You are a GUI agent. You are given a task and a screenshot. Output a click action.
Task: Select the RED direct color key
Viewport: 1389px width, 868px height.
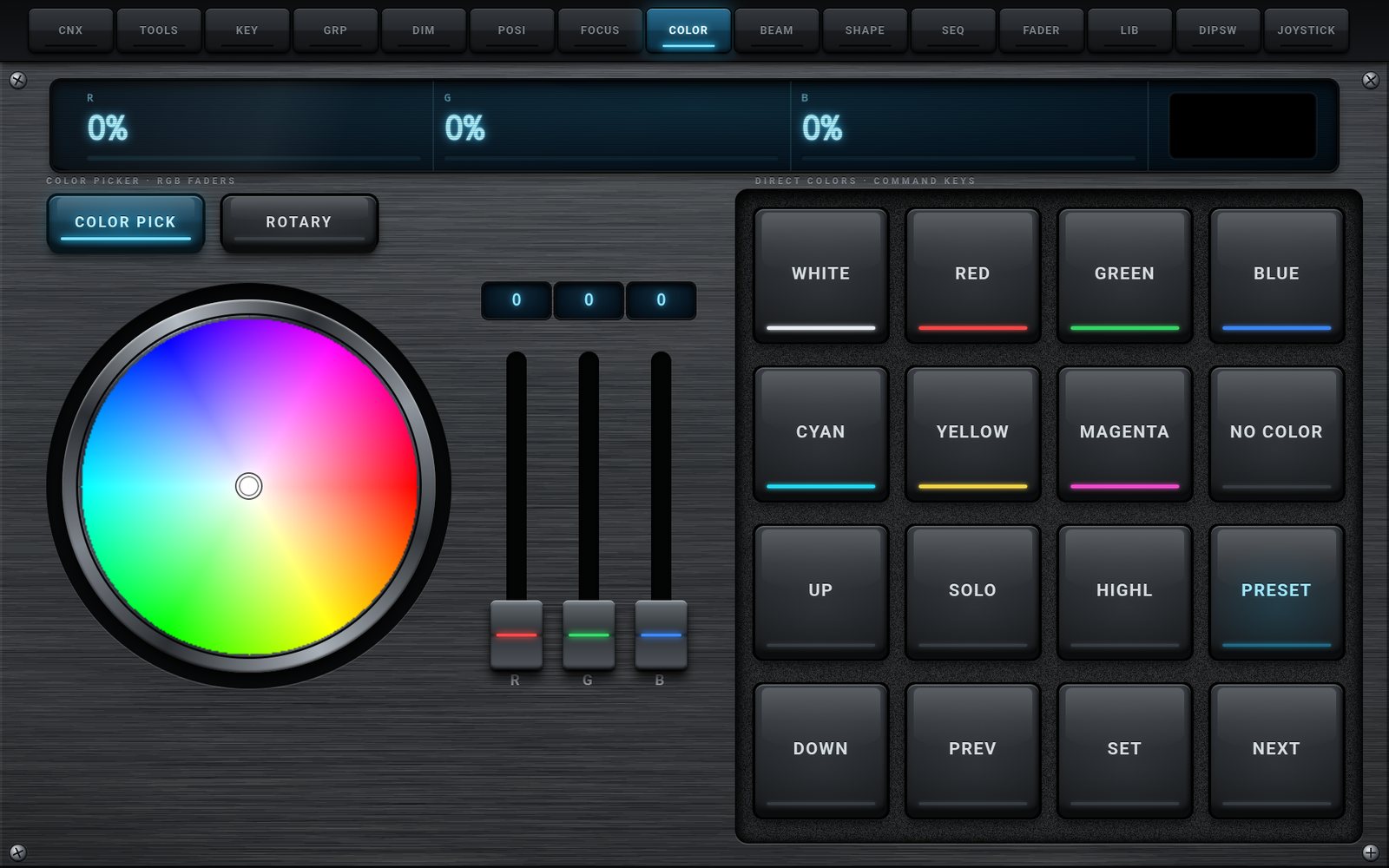(x=972, y=275)
